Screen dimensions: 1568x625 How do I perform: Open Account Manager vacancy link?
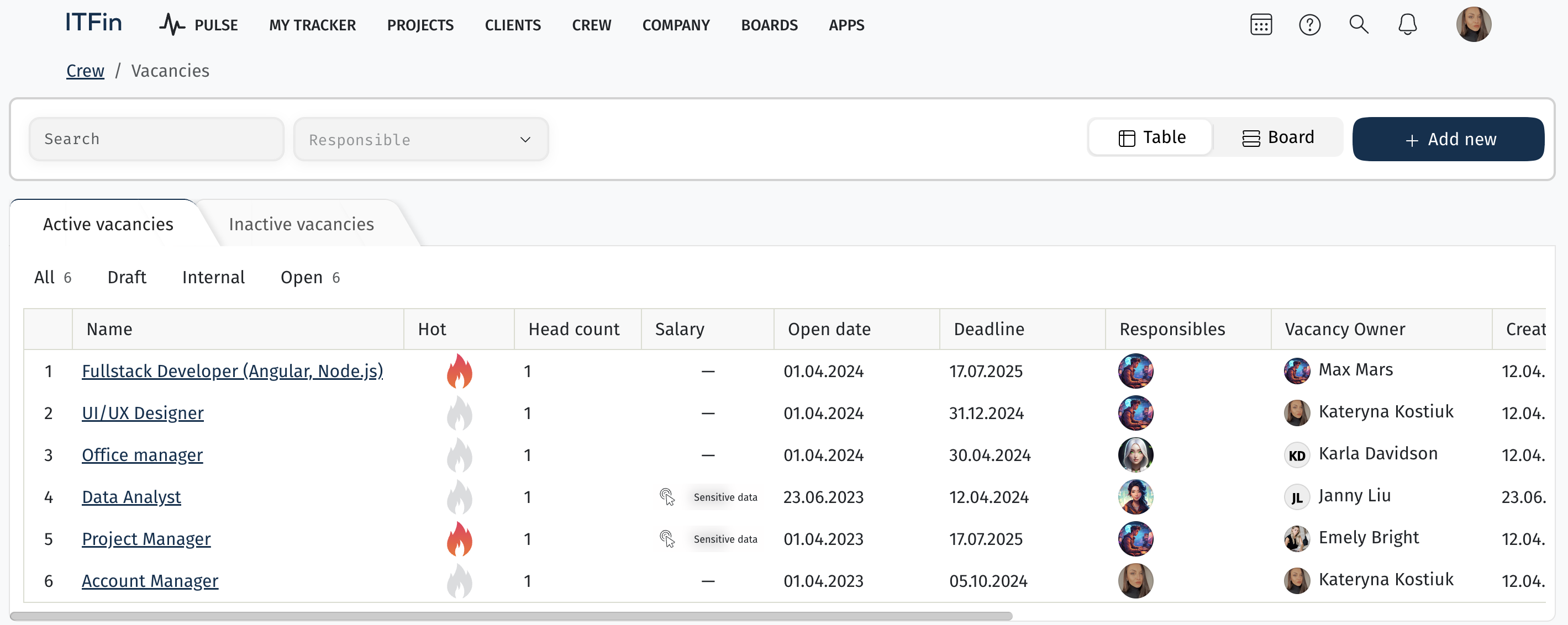coord(150,581)
